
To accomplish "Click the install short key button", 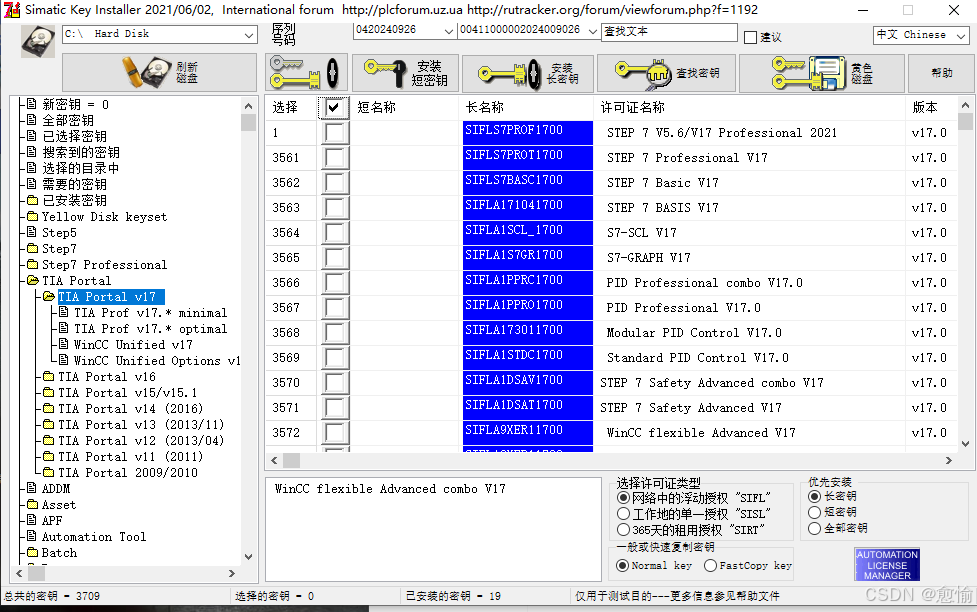I will click(x=406, y=72).
